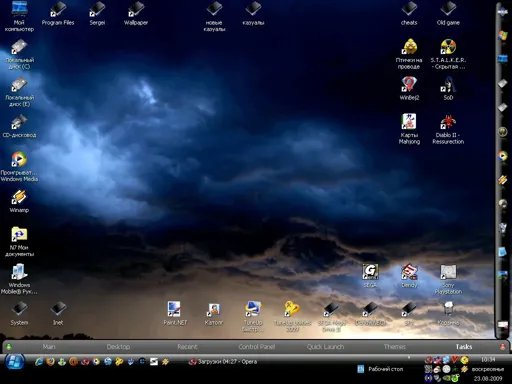This screenshot has height=384, width=512.
Task: Launch the Sony Playstation emulator shortcut
Action: tap(448, 279)
